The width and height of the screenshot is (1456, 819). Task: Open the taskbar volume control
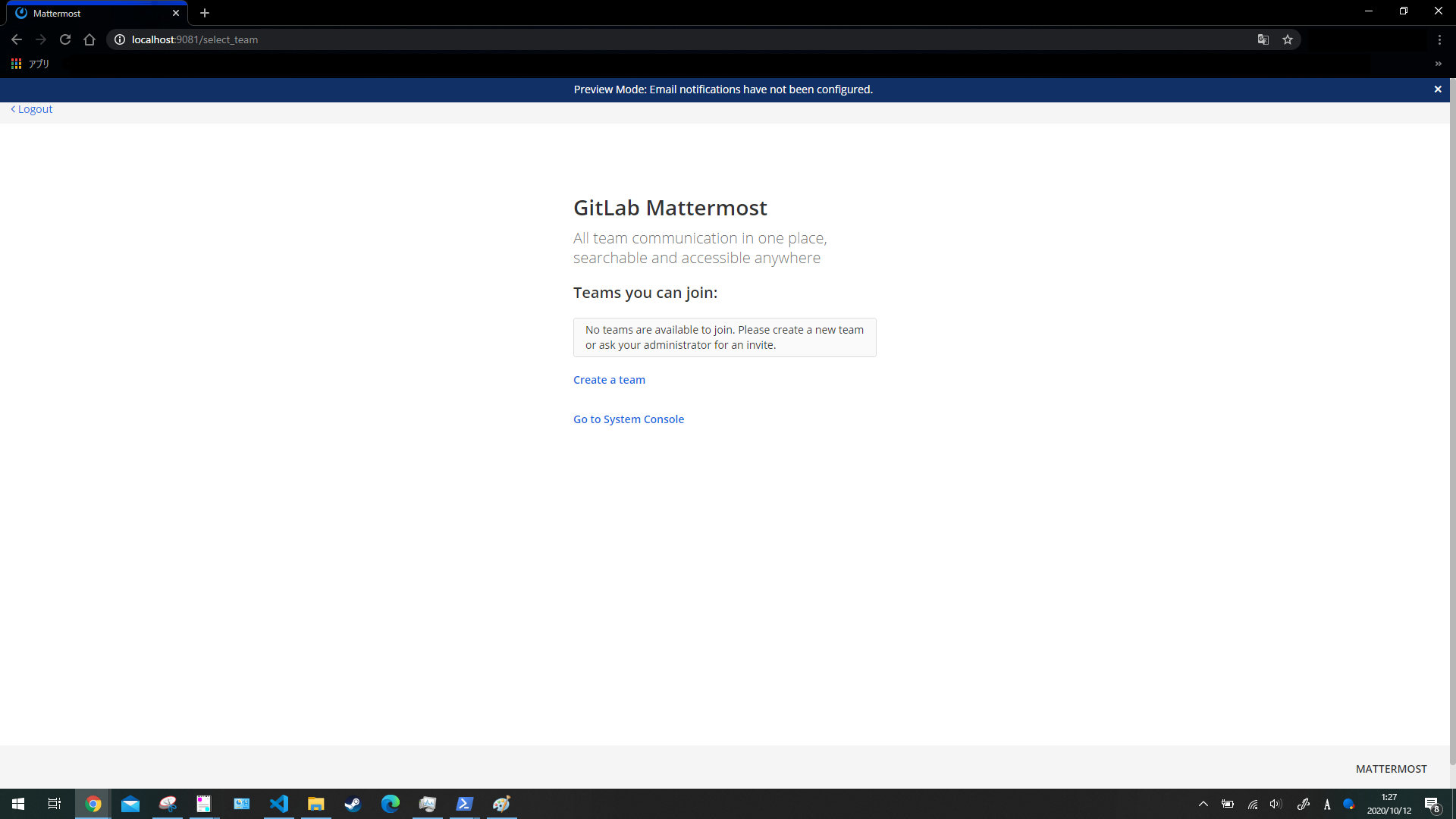(x=1276, y=804)
